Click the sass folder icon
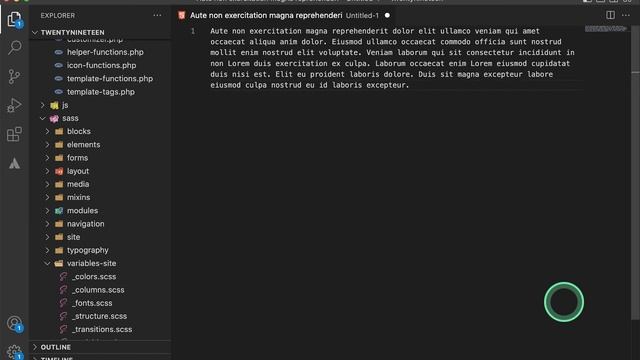 (54, 118)
